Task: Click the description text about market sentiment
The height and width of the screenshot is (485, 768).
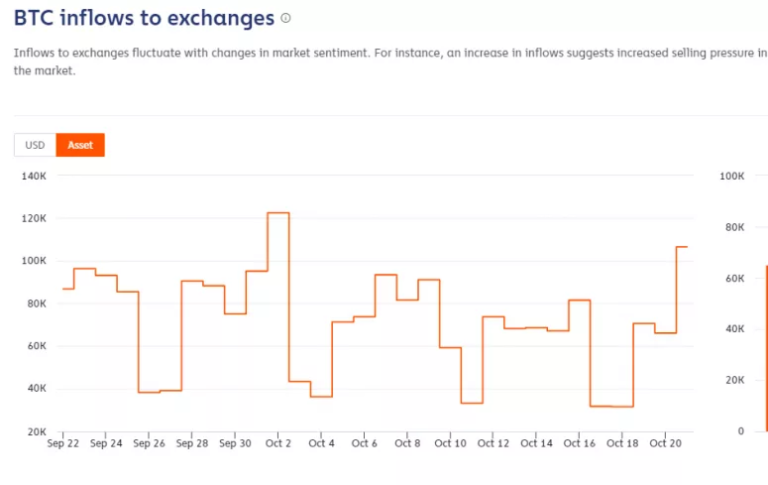Action: (x=390, y=62)
